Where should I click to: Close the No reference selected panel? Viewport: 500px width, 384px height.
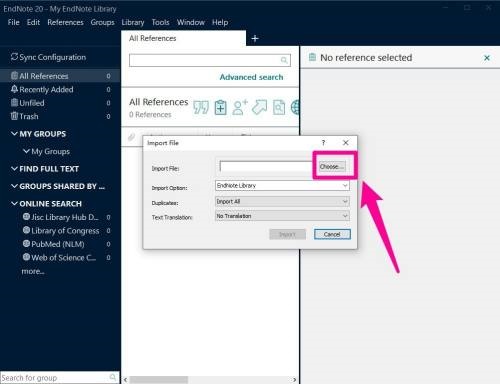[487, 58]
